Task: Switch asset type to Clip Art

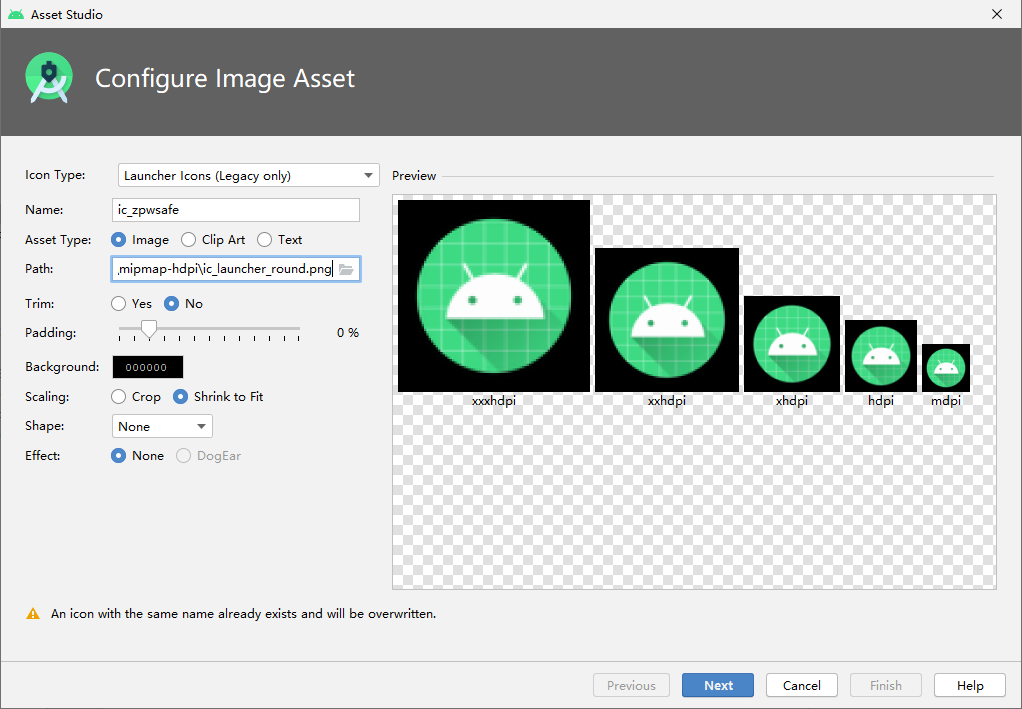Action: (x=187, y=239)
